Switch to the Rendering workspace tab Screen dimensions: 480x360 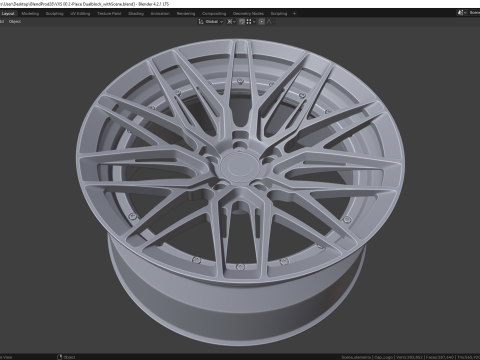click(x=186, y=13)
